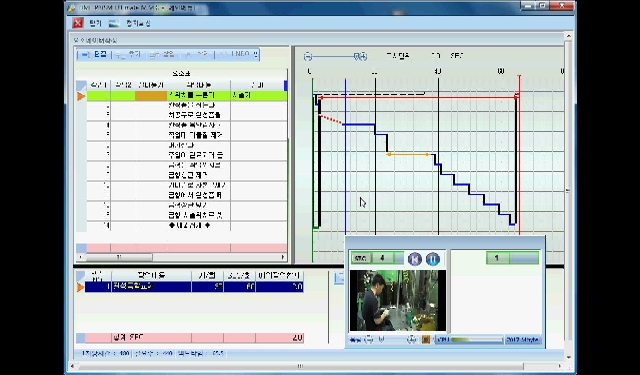Click the first circular icon below video

(x=369, y=339)
